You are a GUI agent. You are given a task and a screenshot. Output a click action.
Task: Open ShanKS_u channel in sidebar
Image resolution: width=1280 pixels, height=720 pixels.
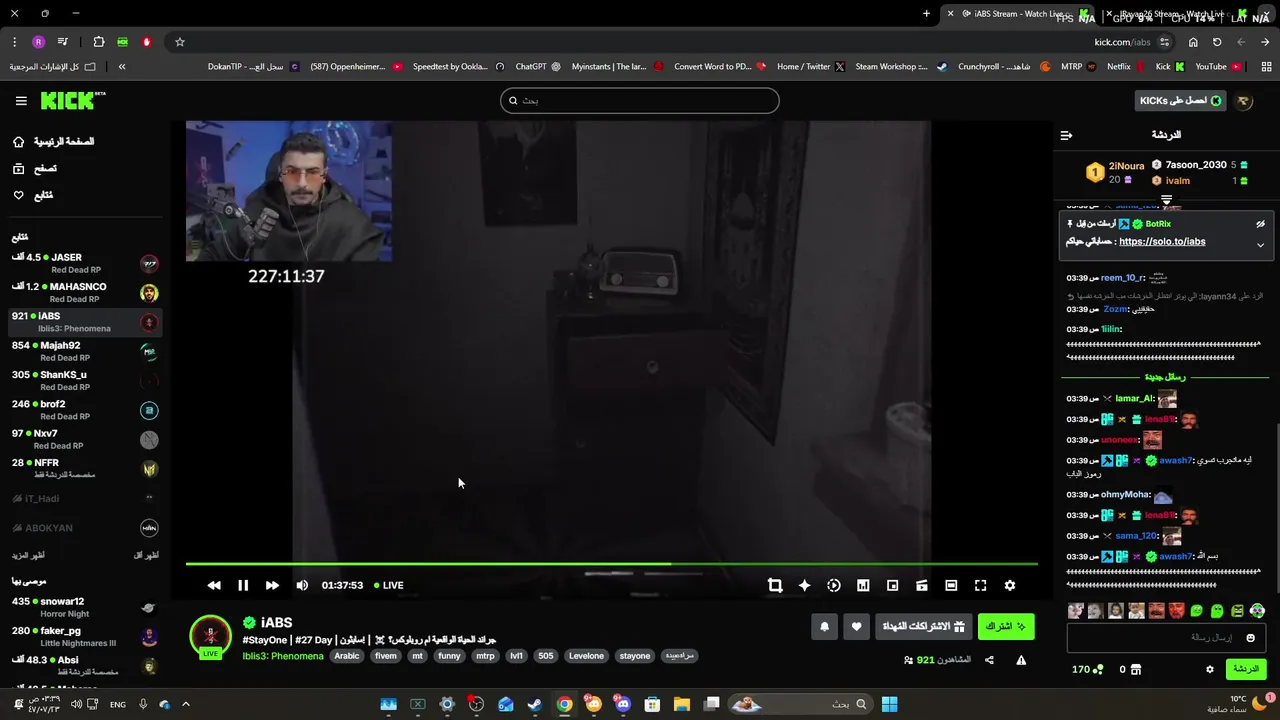coord(84,381)
